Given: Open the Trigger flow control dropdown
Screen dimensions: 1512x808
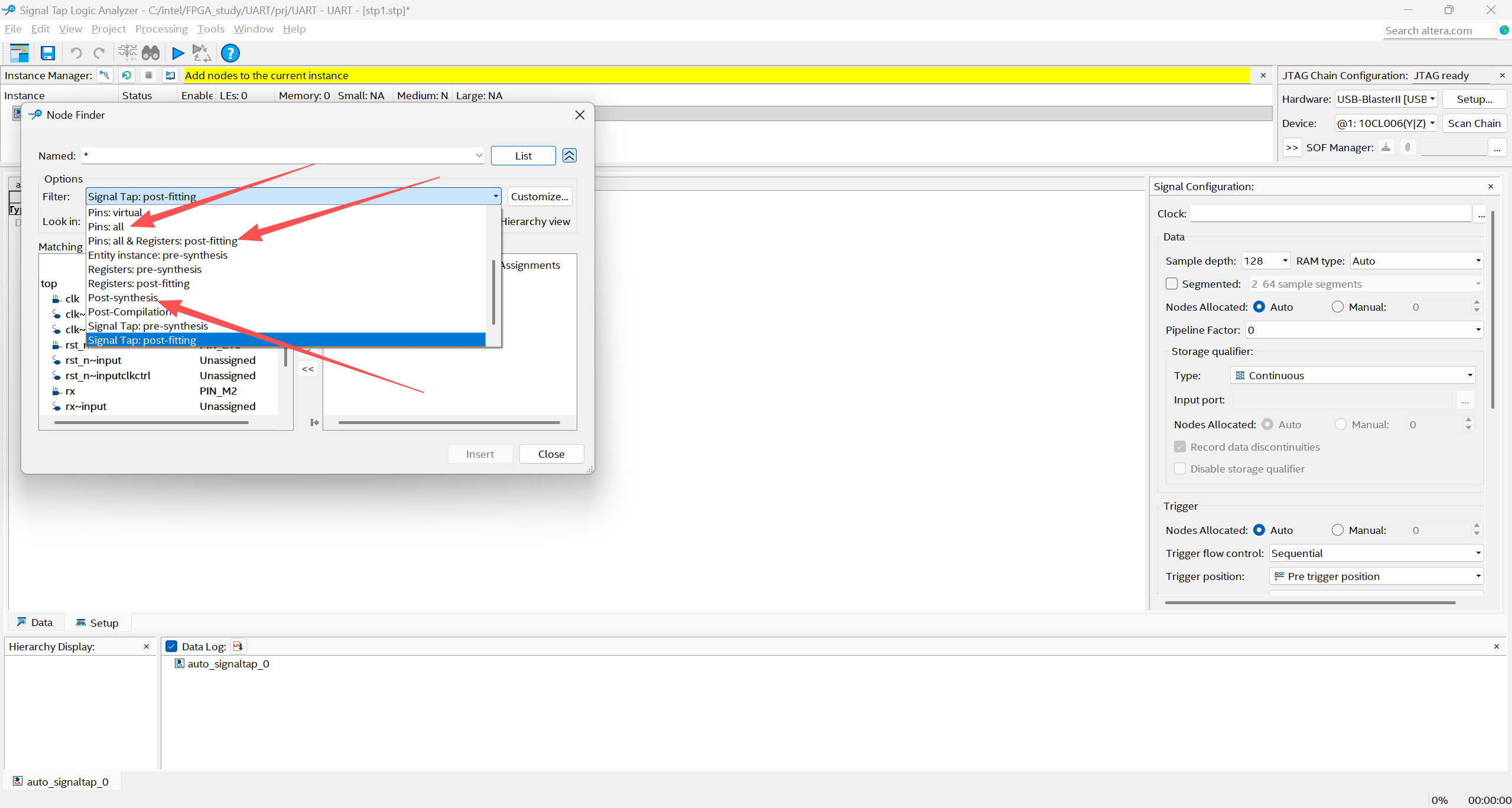Looking at the screenshot, I should tap(1377, 553).
